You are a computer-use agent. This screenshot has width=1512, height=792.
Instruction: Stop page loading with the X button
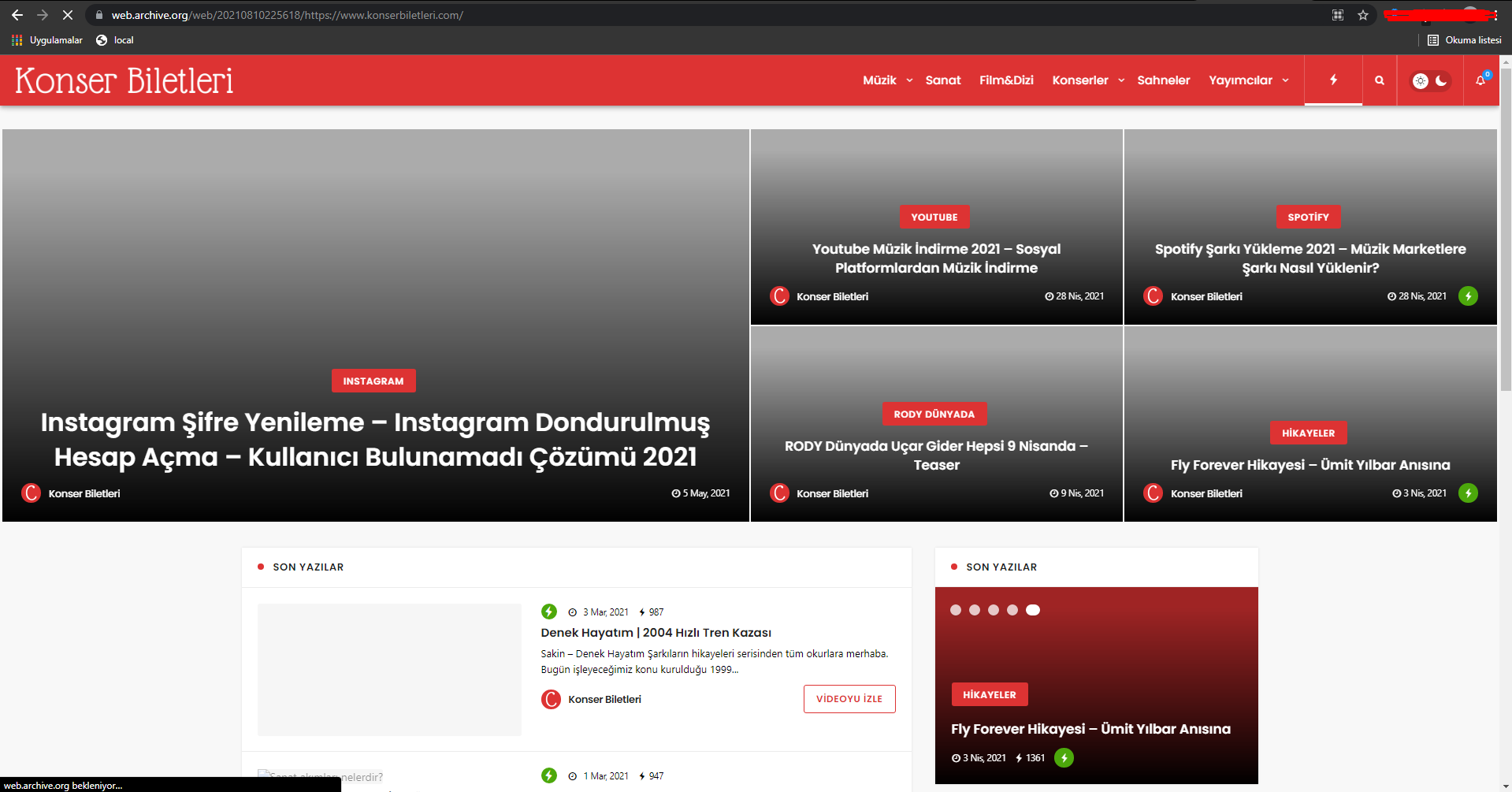68,15
